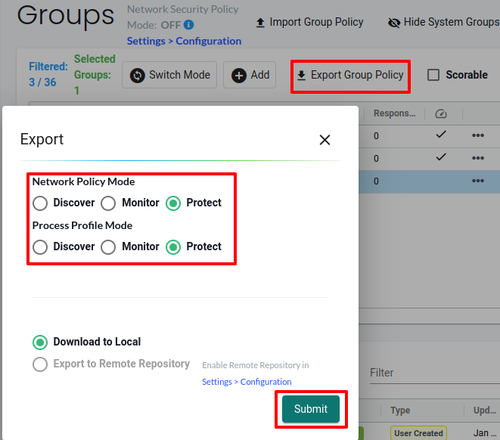500x440 pixels.
Task: Click the Import Group Policy upload icon
Action: 260,23
